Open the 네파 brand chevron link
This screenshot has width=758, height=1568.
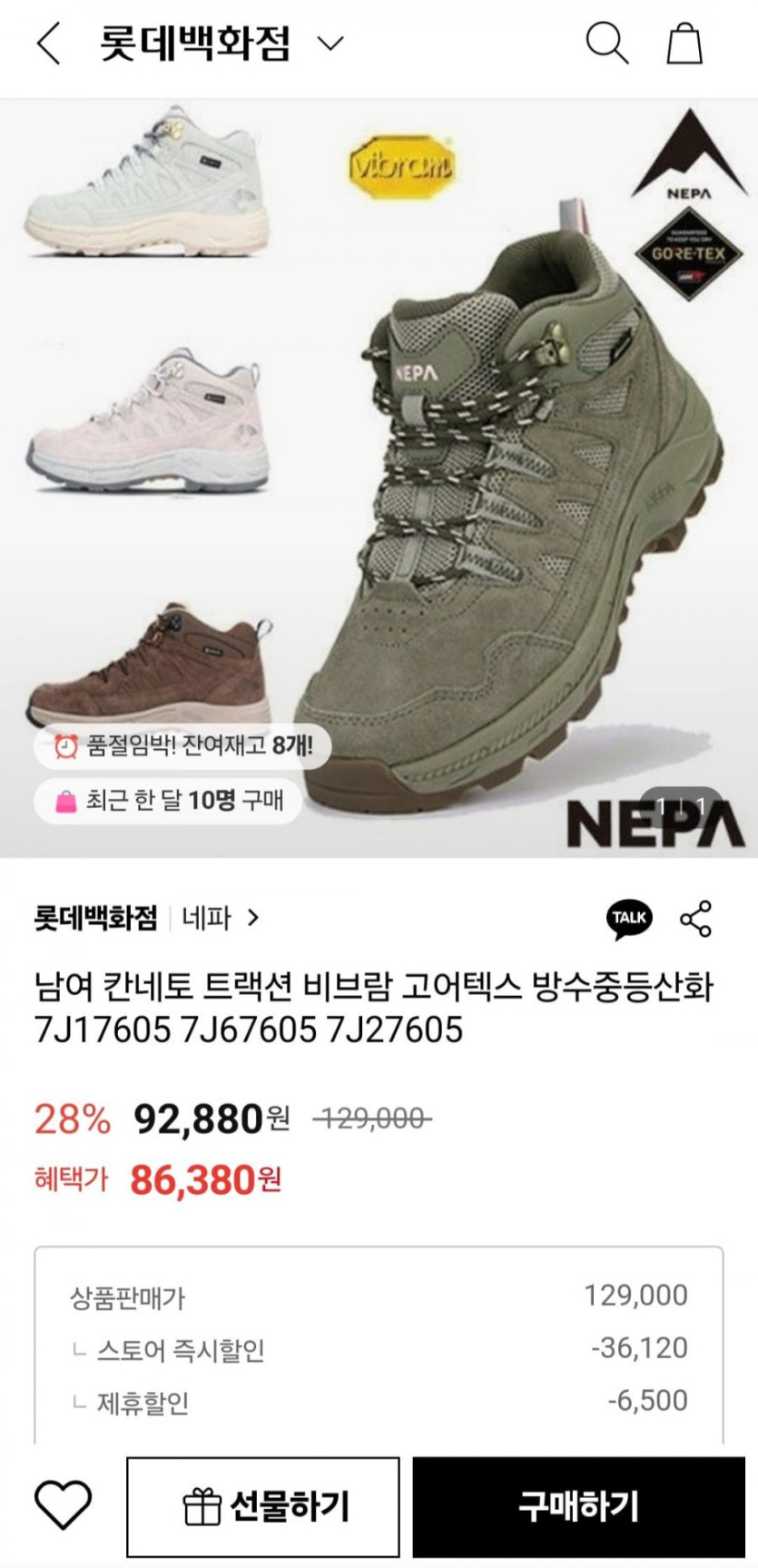[x=253, y=918]
